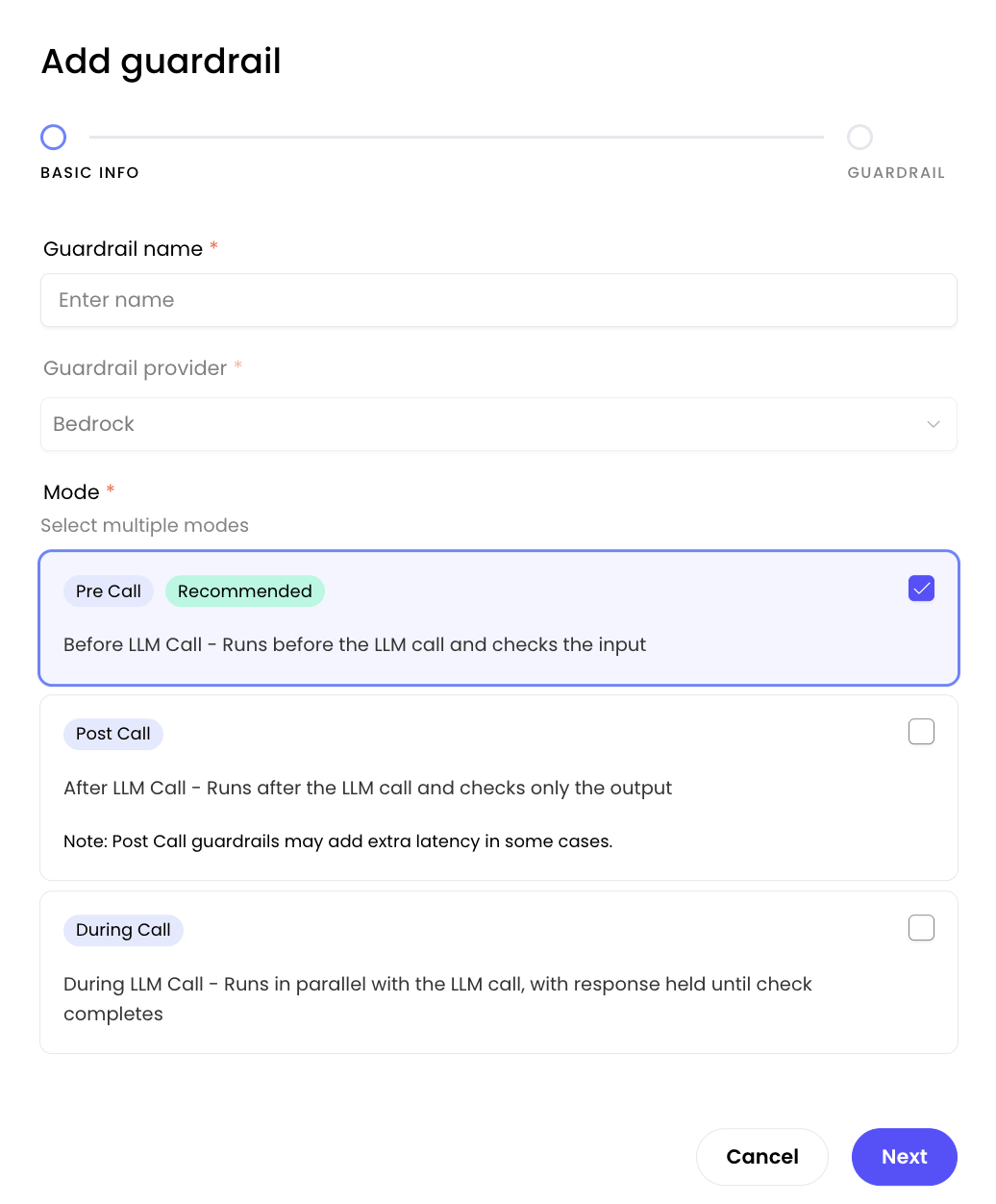Image resolution: width=996 pixels, height=1204 pixels.
Task: Uncheck the Pre Call mode checkbox
Action: click(921, 589)
